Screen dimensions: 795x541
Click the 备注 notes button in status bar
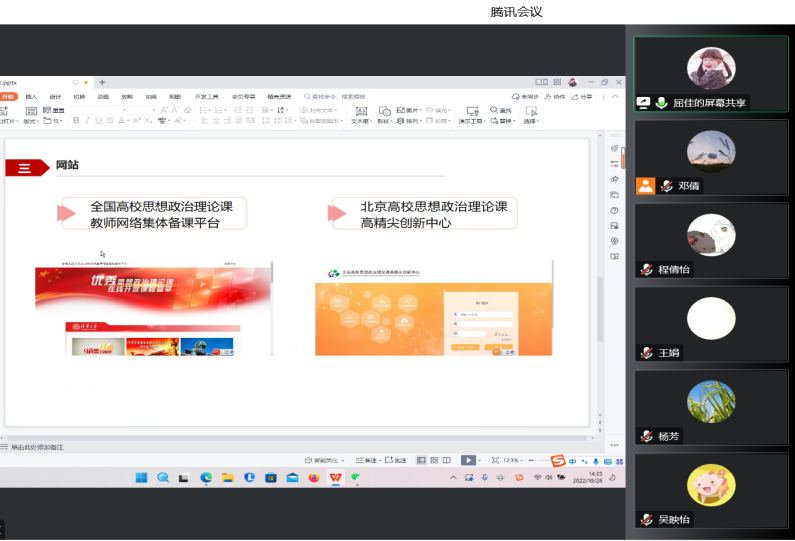[x=366, y=460]
